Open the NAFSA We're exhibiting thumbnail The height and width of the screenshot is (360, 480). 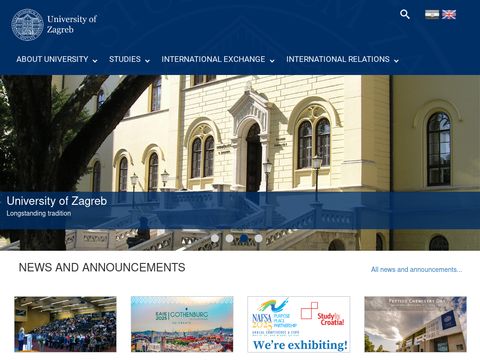299,324
